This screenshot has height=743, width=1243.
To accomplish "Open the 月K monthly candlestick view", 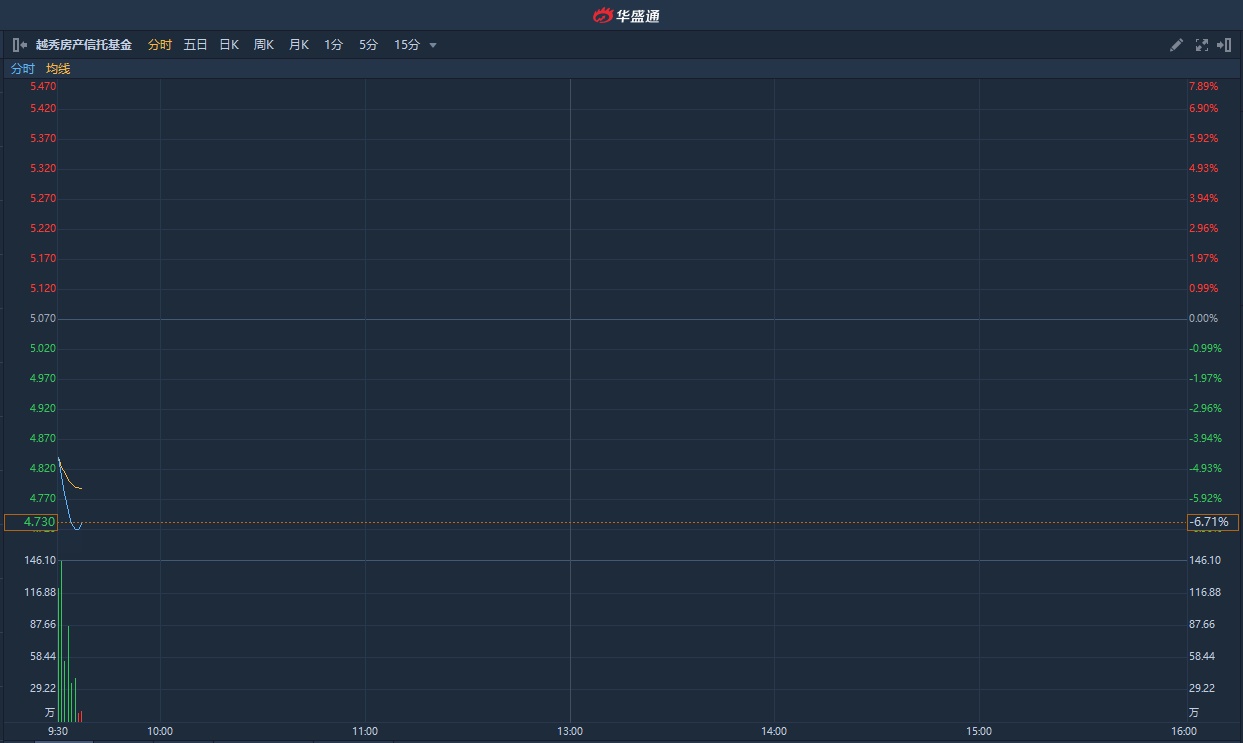I will [x=298, y=45].
